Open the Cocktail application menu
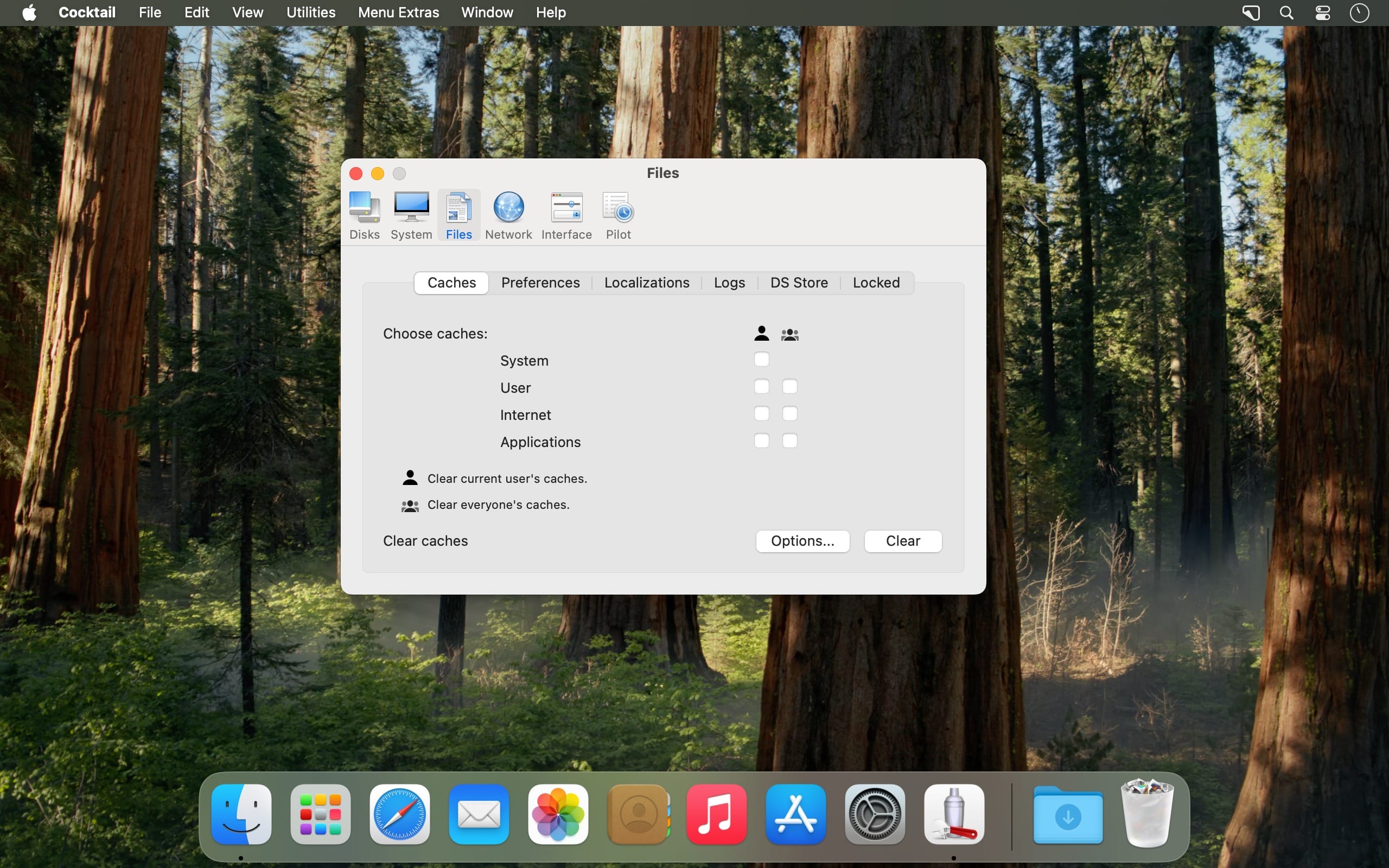 tap(87, 12)
